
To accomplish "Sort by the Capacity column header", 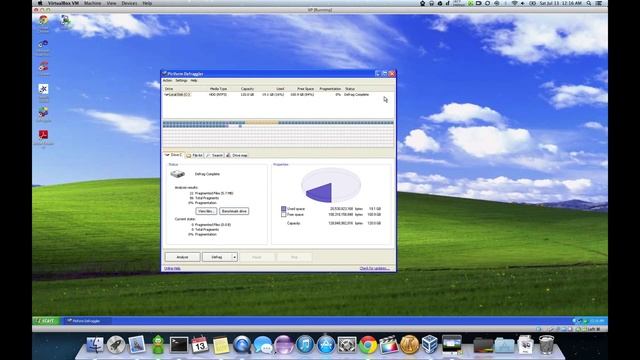I will (x=247, y=89).
